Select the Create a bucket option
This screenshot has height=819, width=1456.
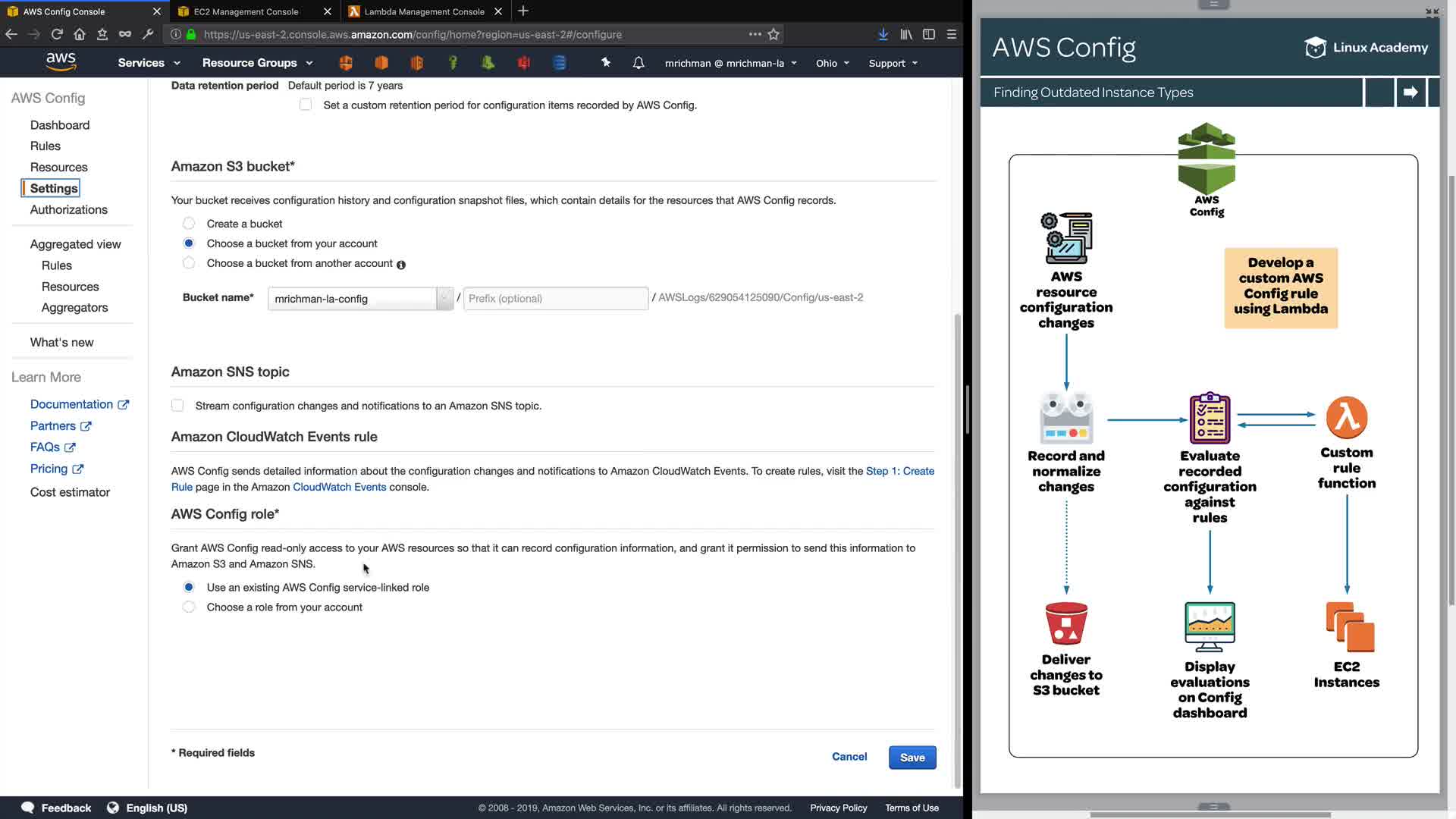[189, 224]
